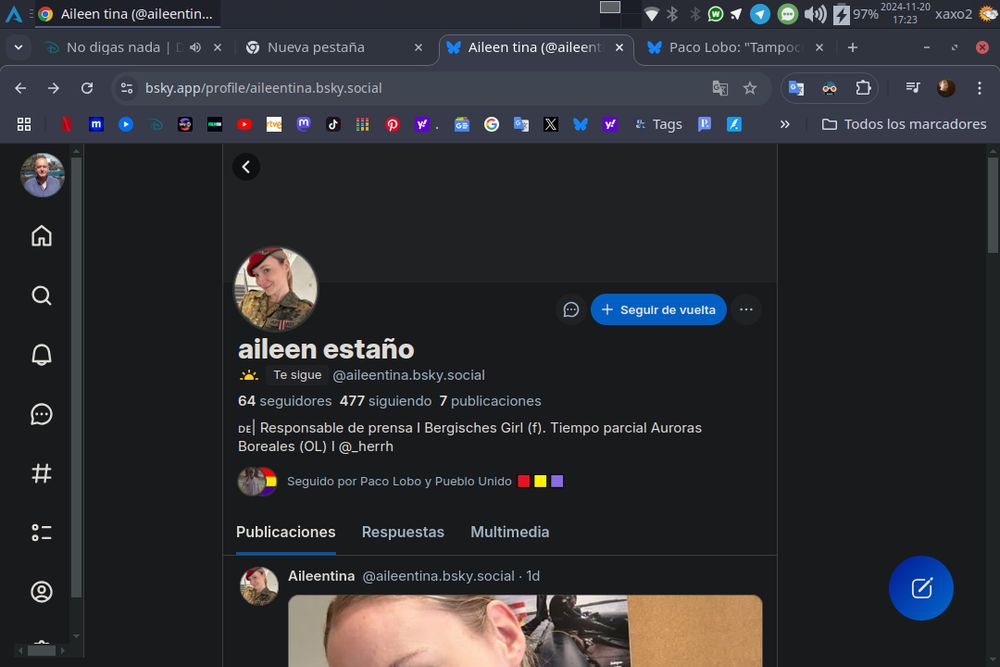1000x667 pixels.
Task: Reload the current page
Action: pyautogui.click(x=87, y=88)
